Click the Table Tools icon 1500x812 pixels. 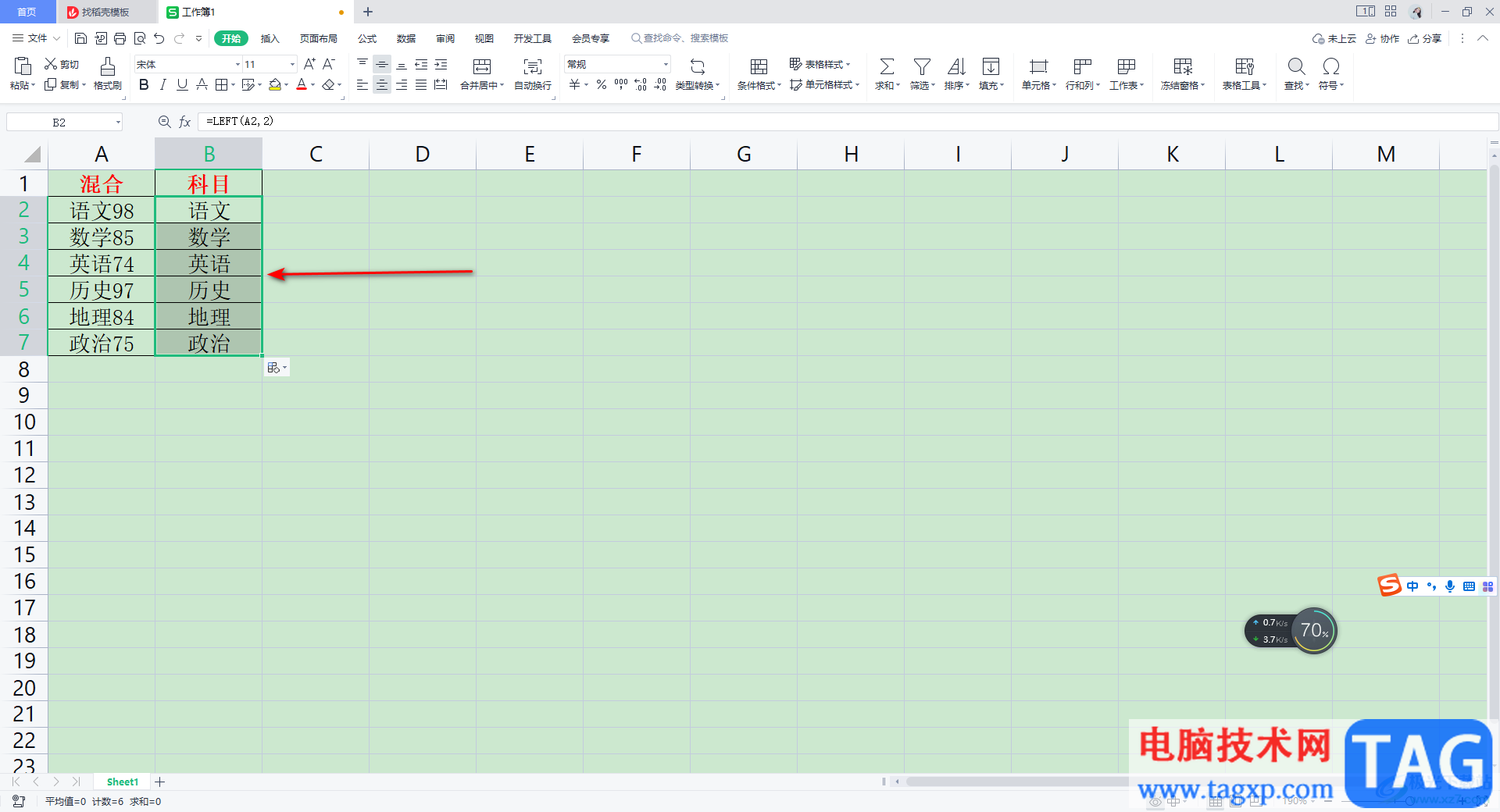tap(1245, 66)
